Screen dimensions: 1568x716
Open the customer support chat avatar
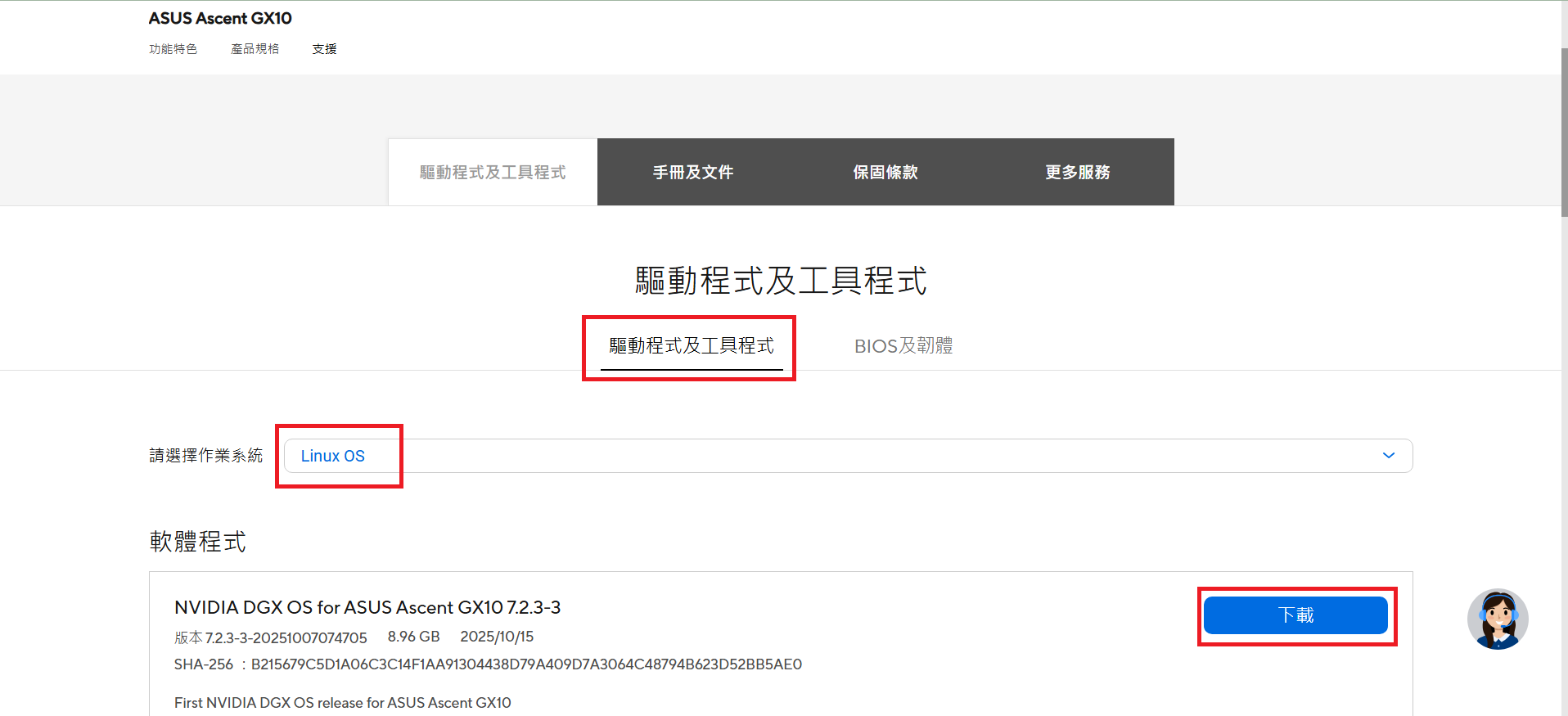(1497, 619)
